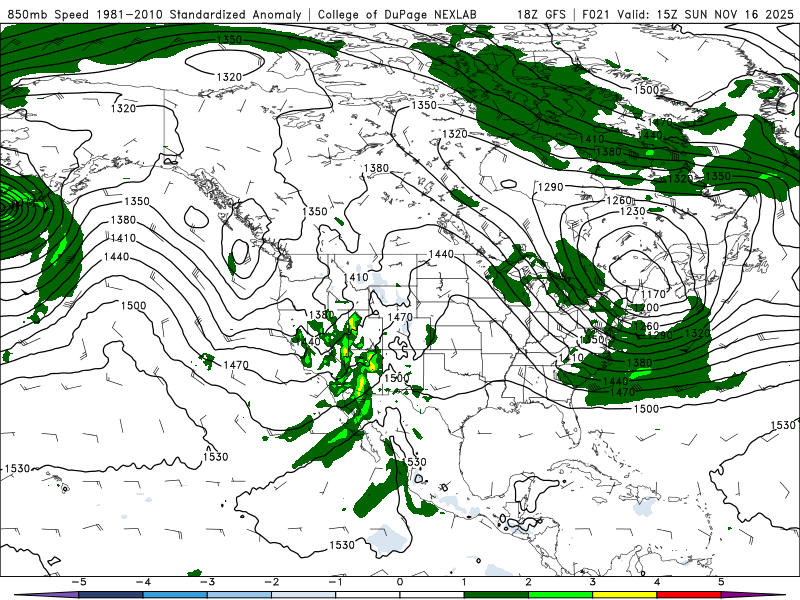Click the yellow color bar segment
800x600 pixels.
coord(624,595)
